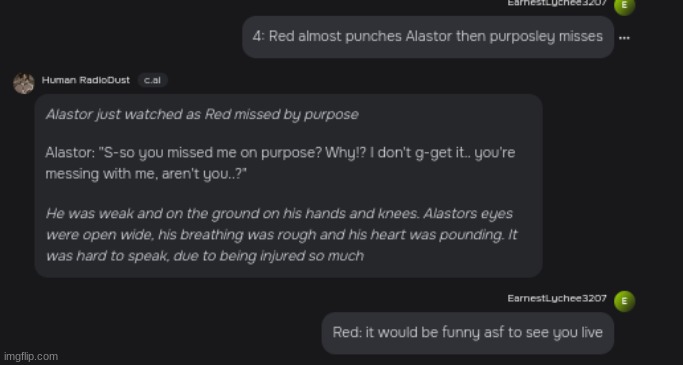Click the cut-off EarnestLychee3207 username at the top
This screenshot has height=365, width=683.
point(557,3)
